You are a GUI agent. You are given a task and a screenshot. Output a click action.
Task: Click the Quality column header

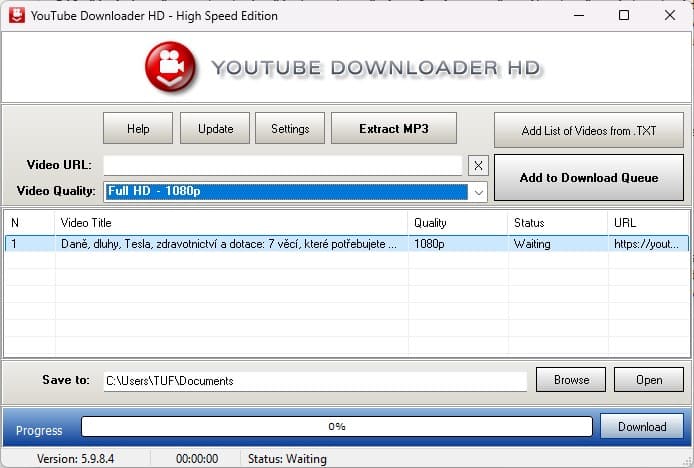click(x=458, y=223)
